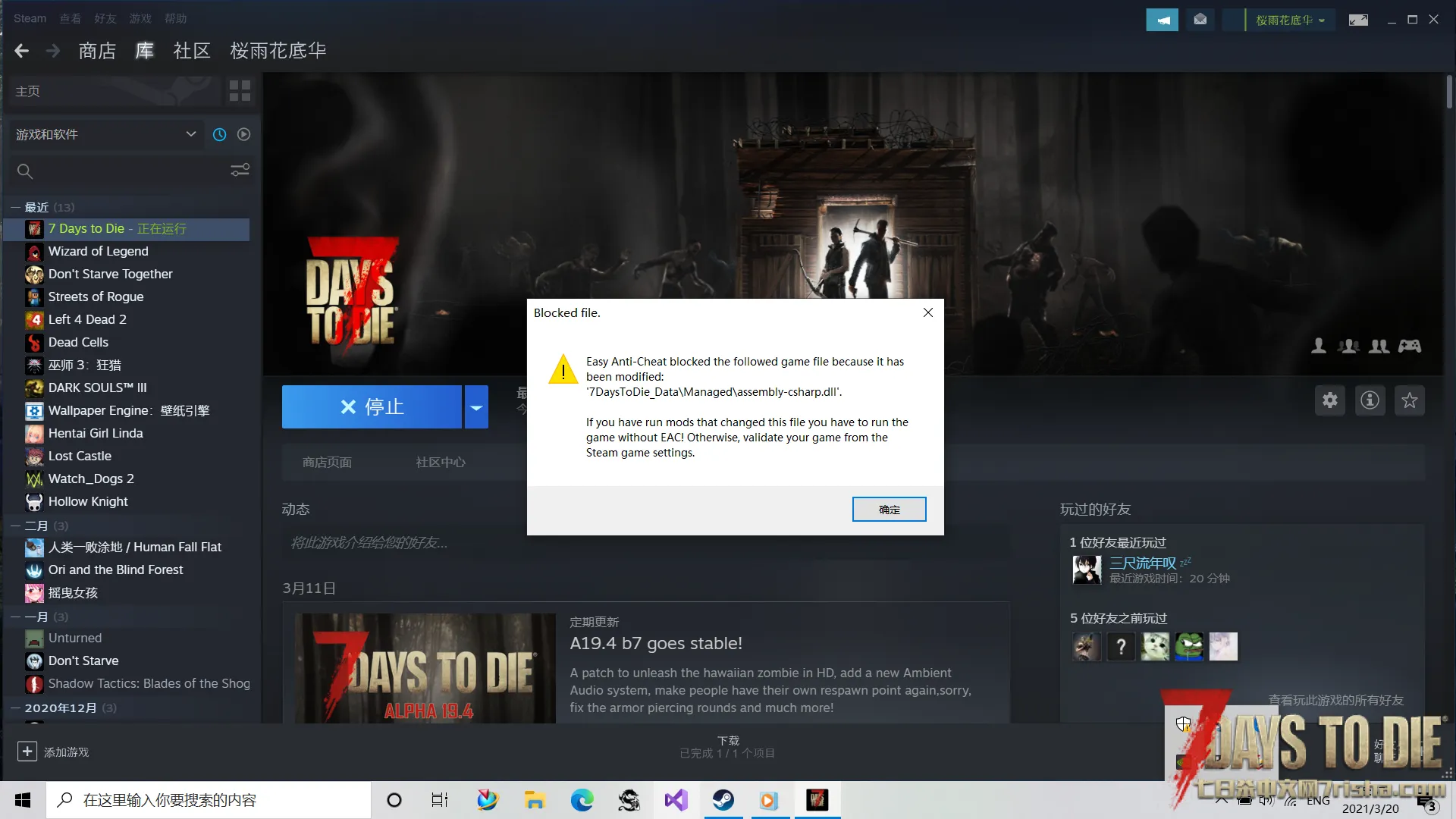
Task: Click the Big Picture mode icon
Action: [1358, 20]
